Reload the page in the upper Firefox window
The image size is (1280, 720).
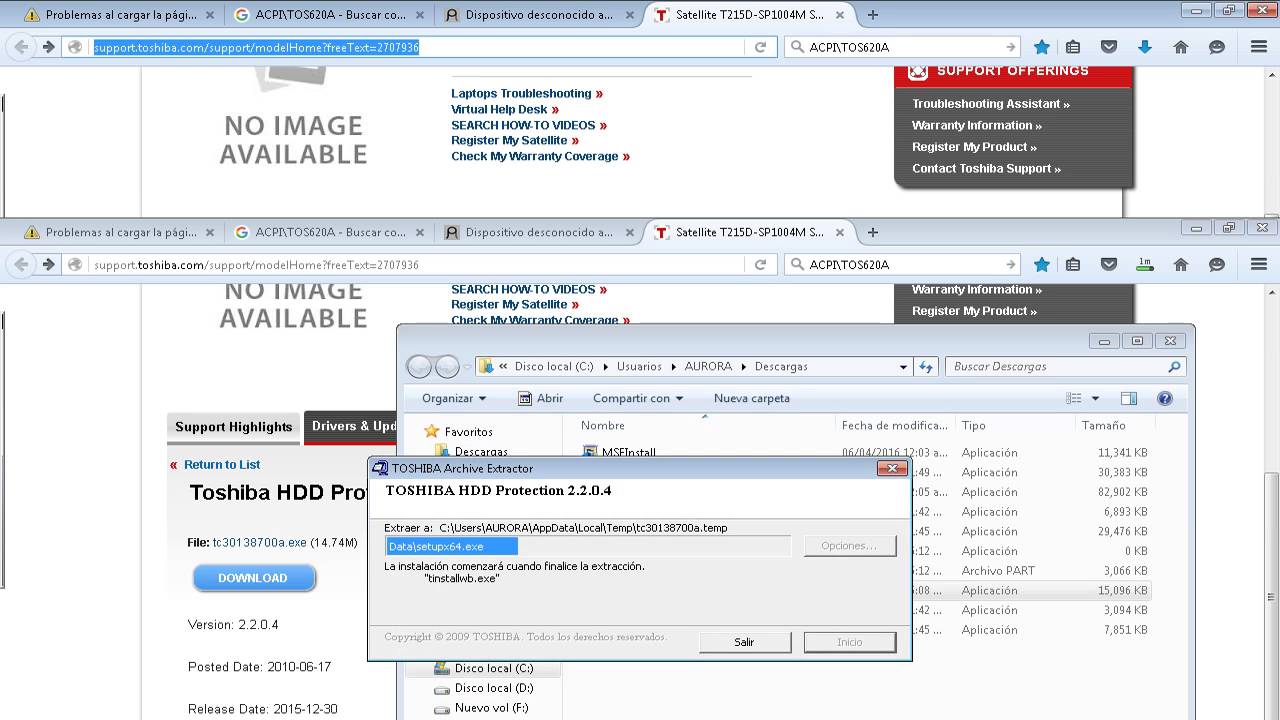point(760,47)
